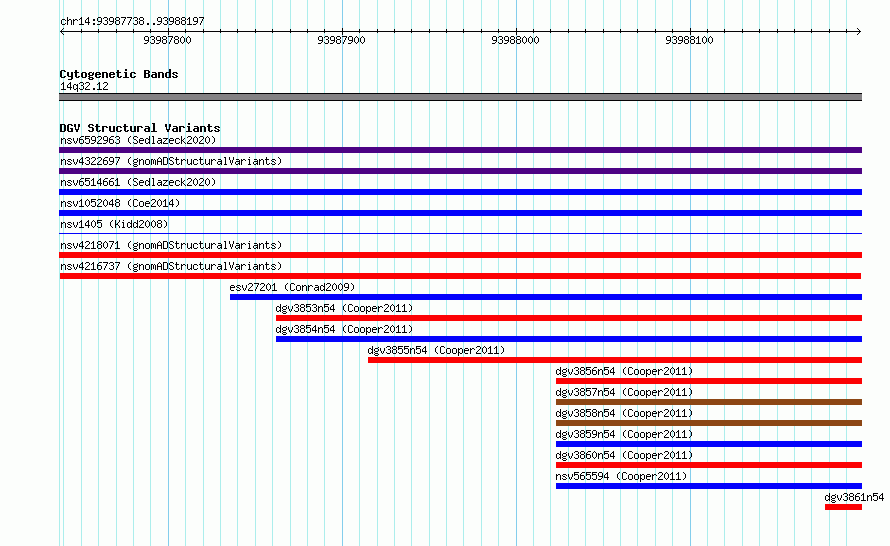Click the left arrow end of the ruler
Screen dimensions: 890x546
tap(62, 31)
